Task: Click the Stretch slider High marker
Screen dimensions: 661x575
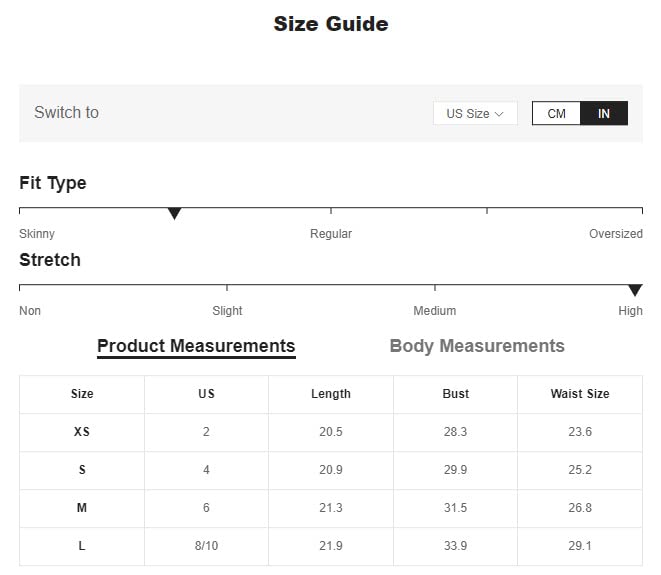Action: tap(635, 290)
